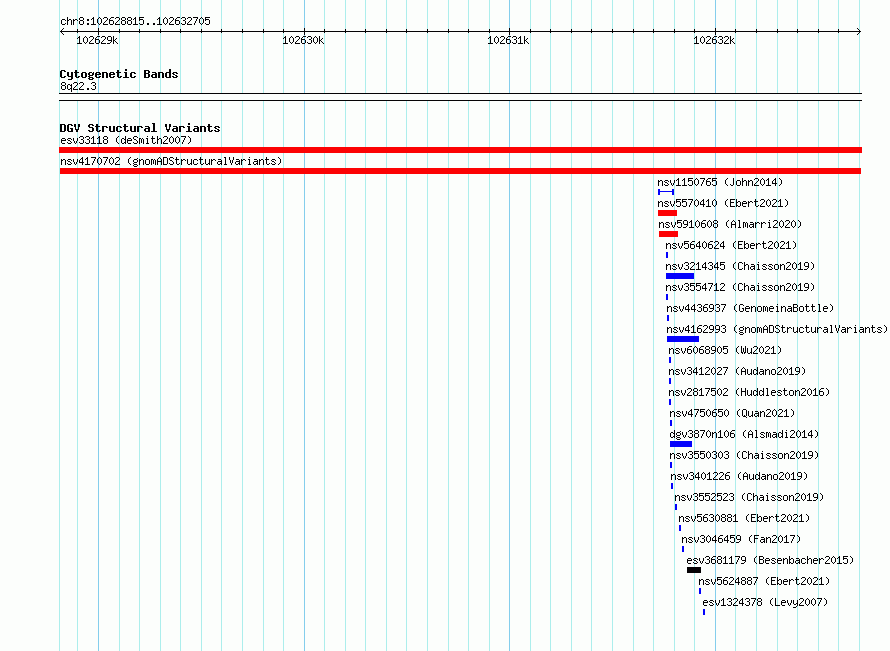This screenshot has height=651, width=890.
Task: Click the red bar under nsv5910608
Action: (x=669, y=234)
